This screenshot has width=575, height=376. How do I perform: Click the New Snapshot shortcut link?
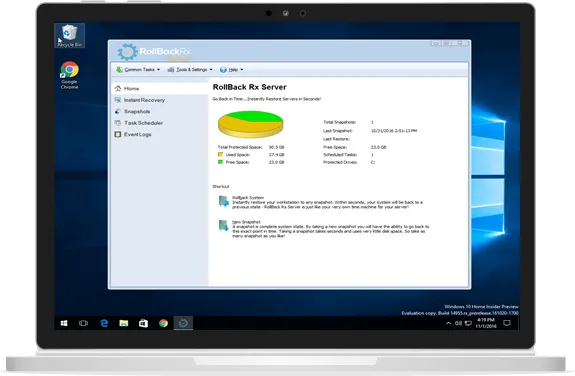coord(246,222)
